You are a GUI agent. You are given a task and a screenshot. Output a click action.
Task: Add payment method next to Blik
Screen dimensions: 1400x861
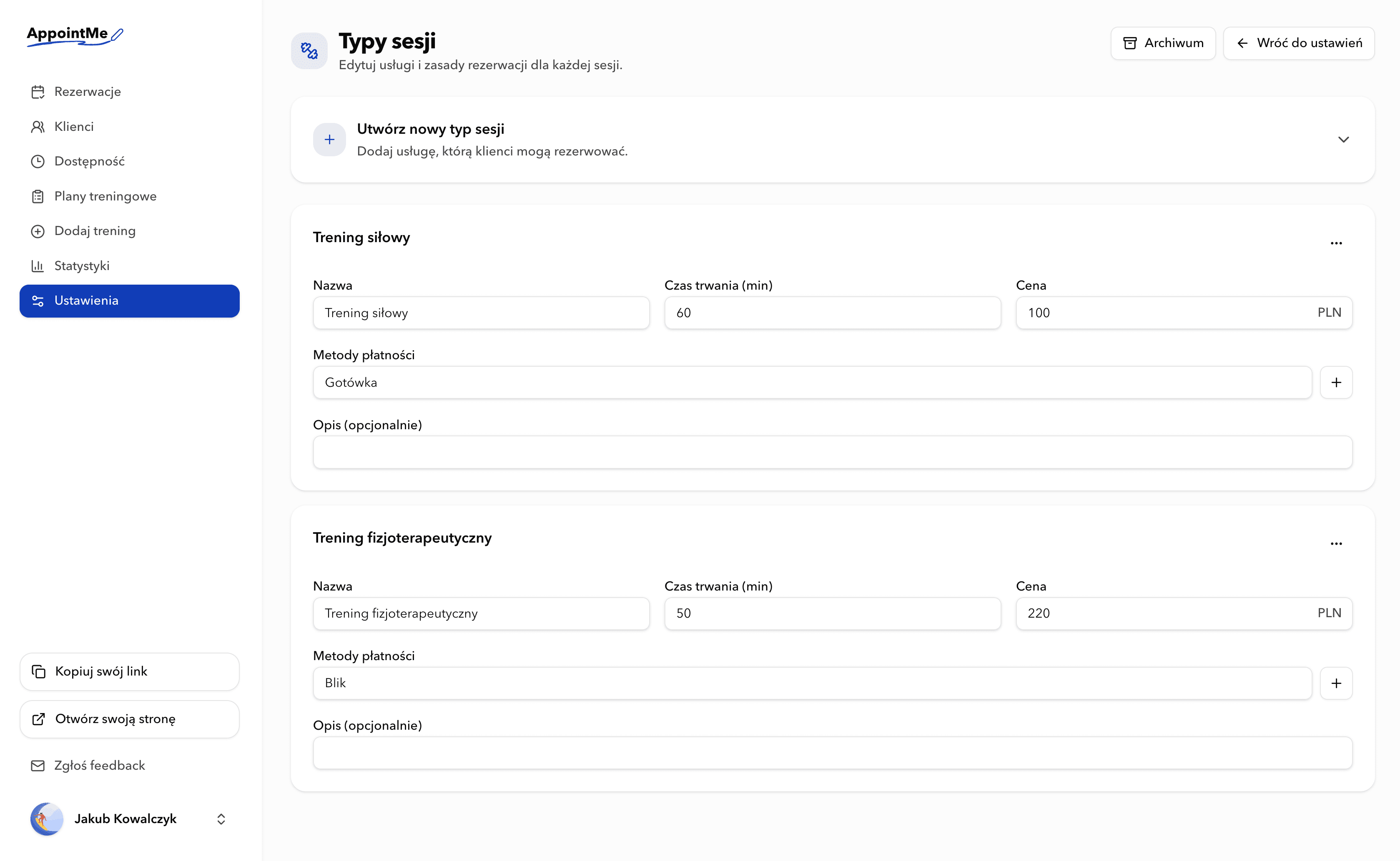(1336, 683)
